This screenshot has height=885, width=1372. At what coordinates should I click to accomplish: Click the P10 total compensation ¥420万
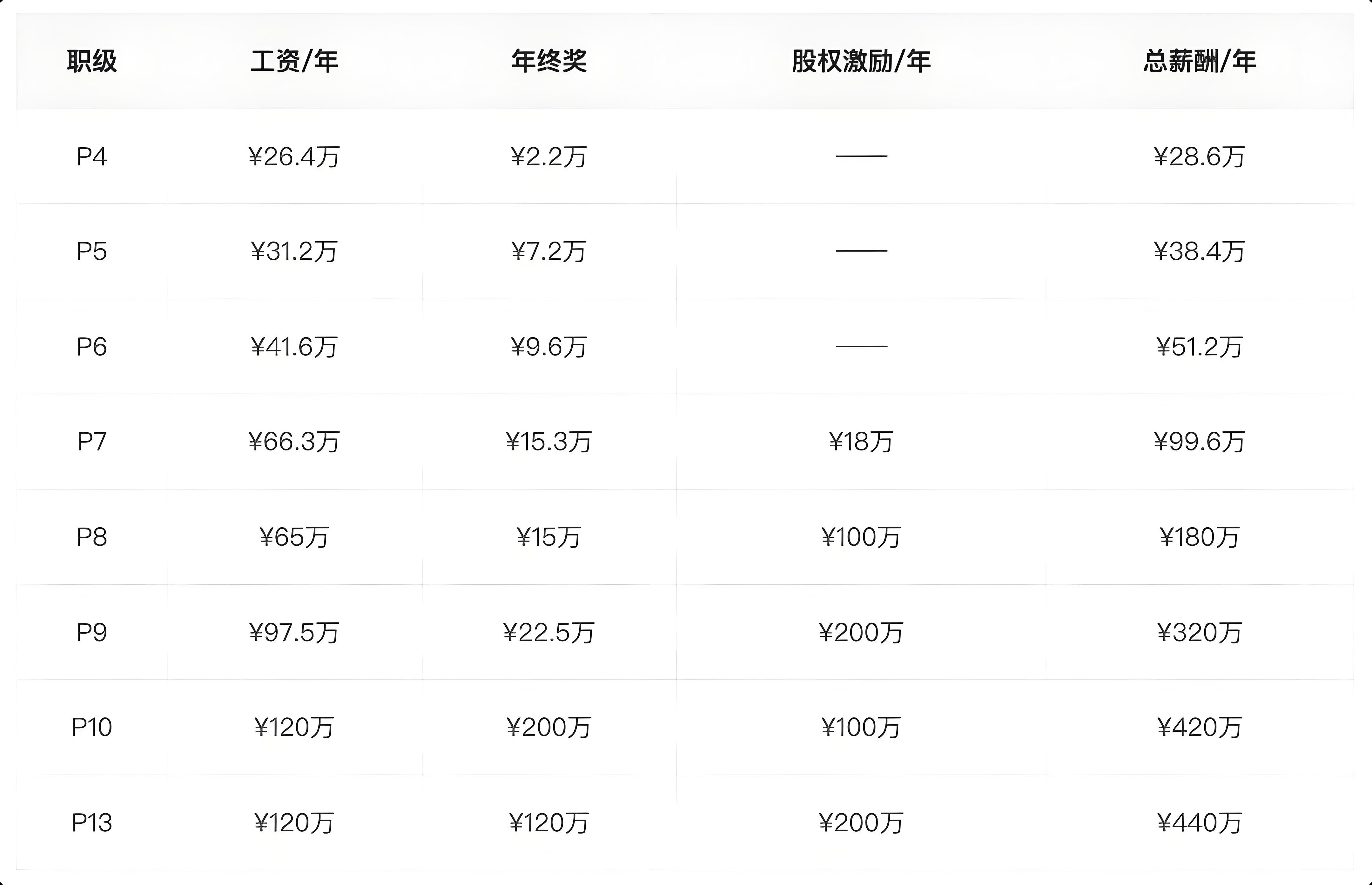click(1200, 728)
